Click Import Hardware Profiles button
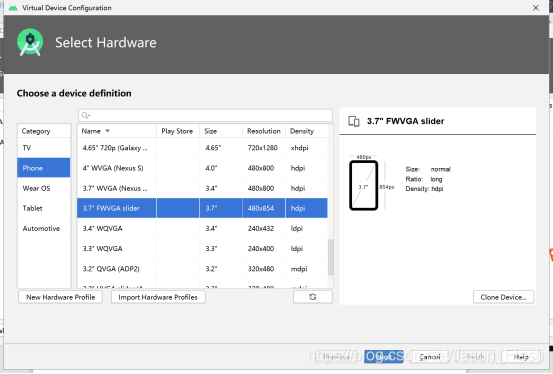 158,297
